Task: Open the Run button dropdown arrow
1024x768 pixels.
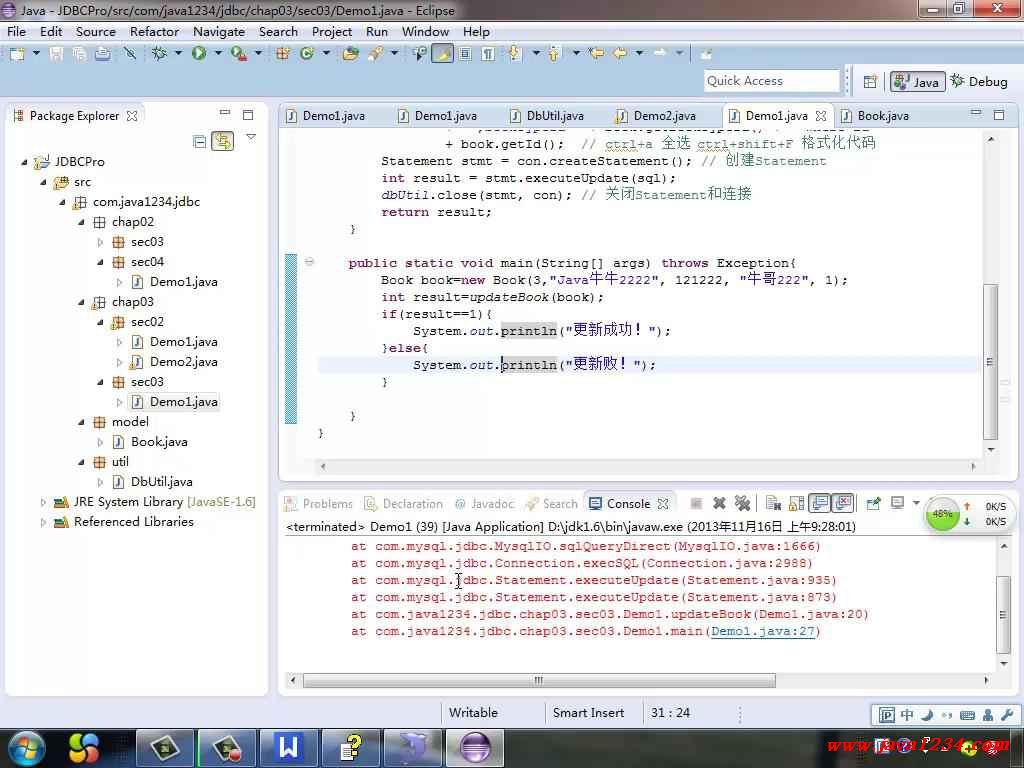Action: tap(218, 54)
